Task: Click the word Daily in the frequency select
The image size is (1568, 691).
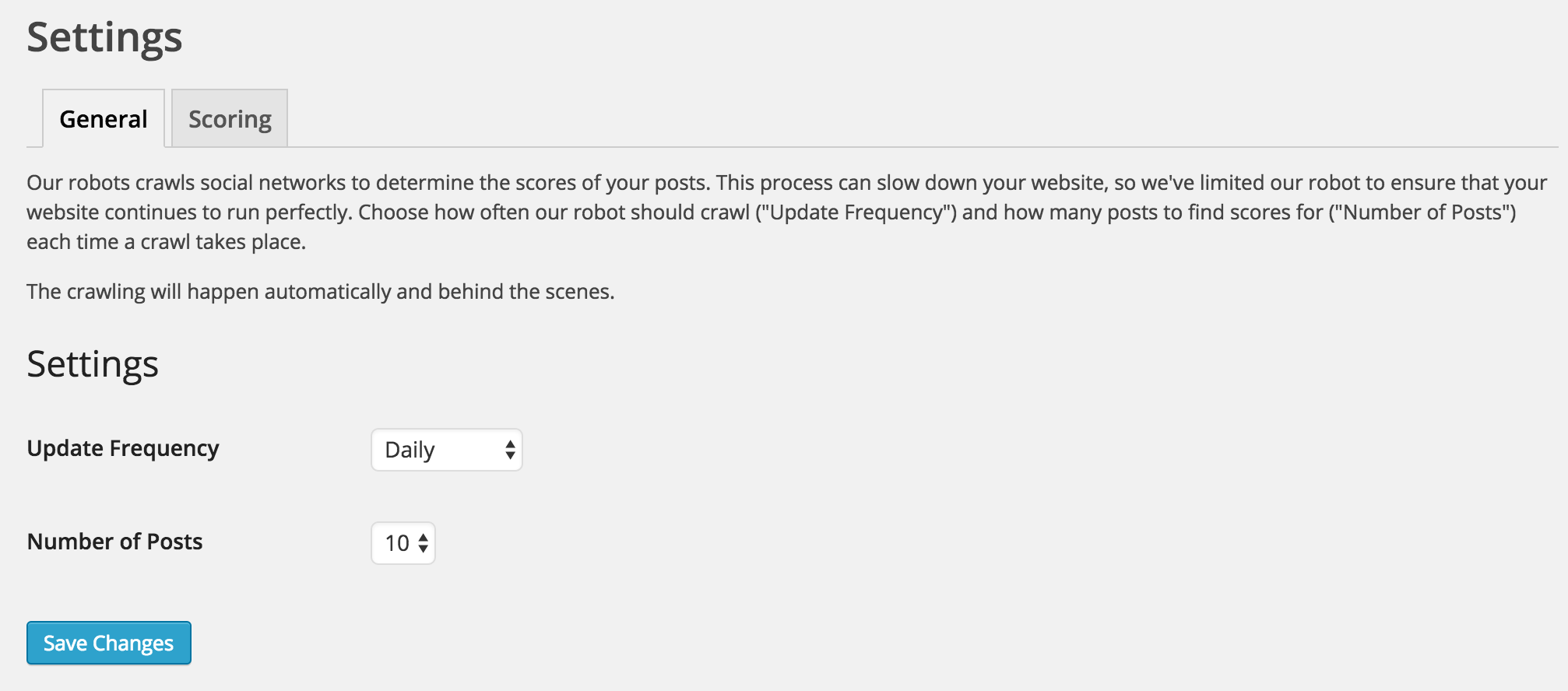Action: point(410,450)
